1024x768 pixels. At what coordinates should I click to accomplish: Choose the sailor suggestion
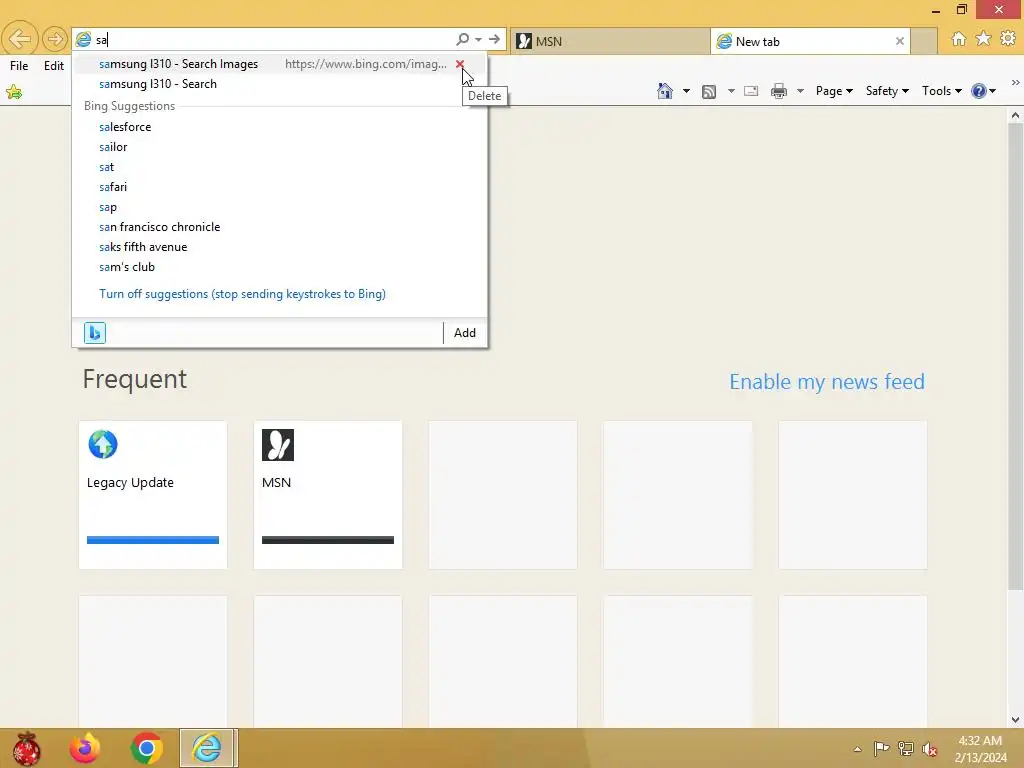click(280, 147)
